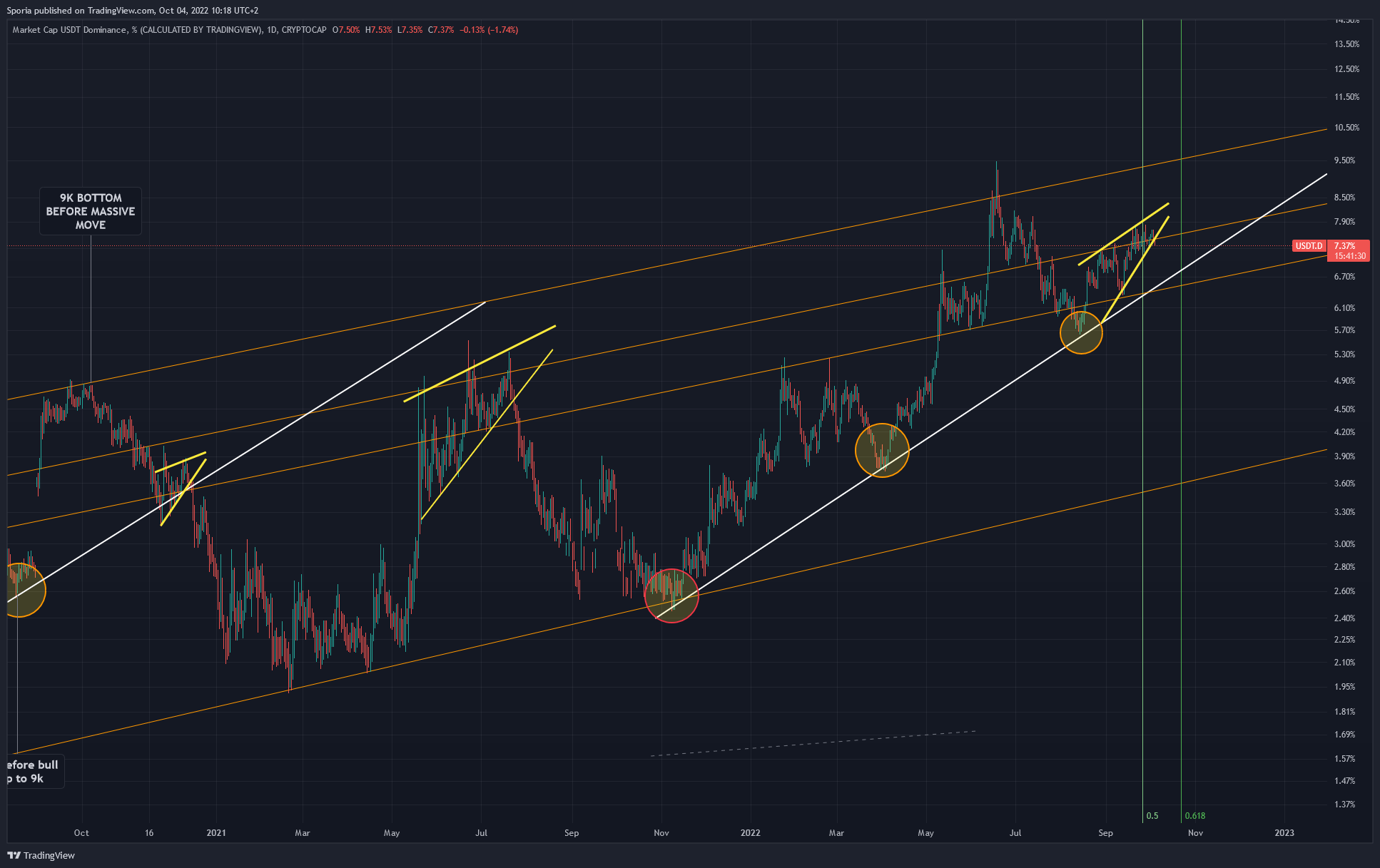Image resolution: width=1380 pixels, height=868 pixels.
Task: Click the 1.81% price axis label
Action: coord(1345,712)
